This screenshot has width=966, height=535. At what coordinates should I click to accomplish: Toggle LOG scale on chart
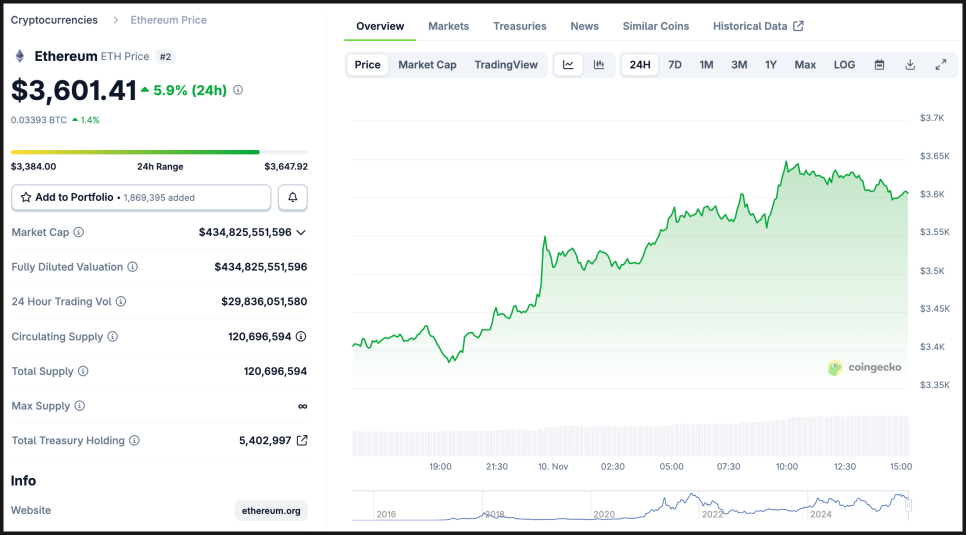pos(844,65)
